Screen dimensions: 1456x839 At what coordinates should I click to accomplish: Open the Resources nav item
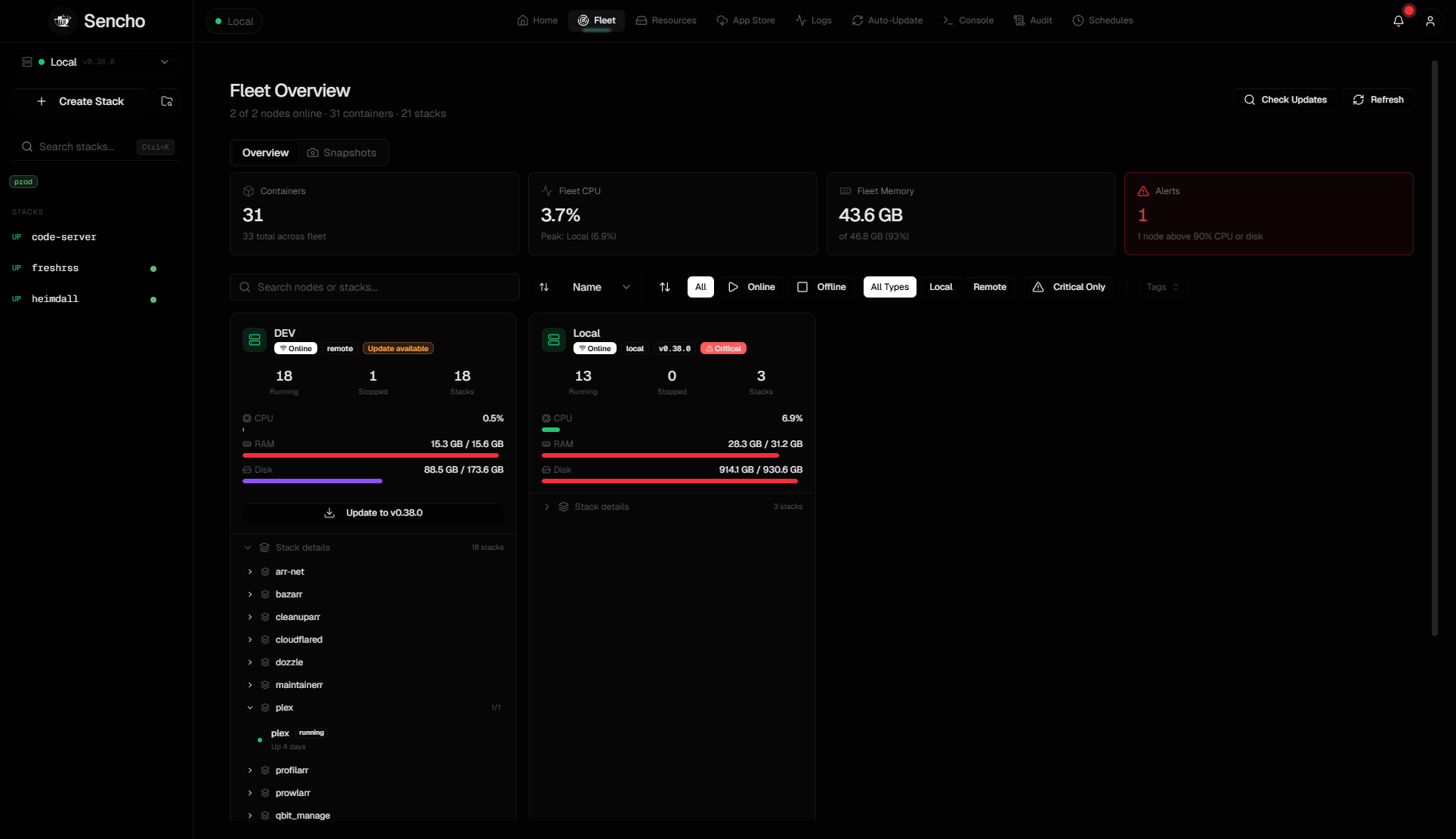click(666, 20)
